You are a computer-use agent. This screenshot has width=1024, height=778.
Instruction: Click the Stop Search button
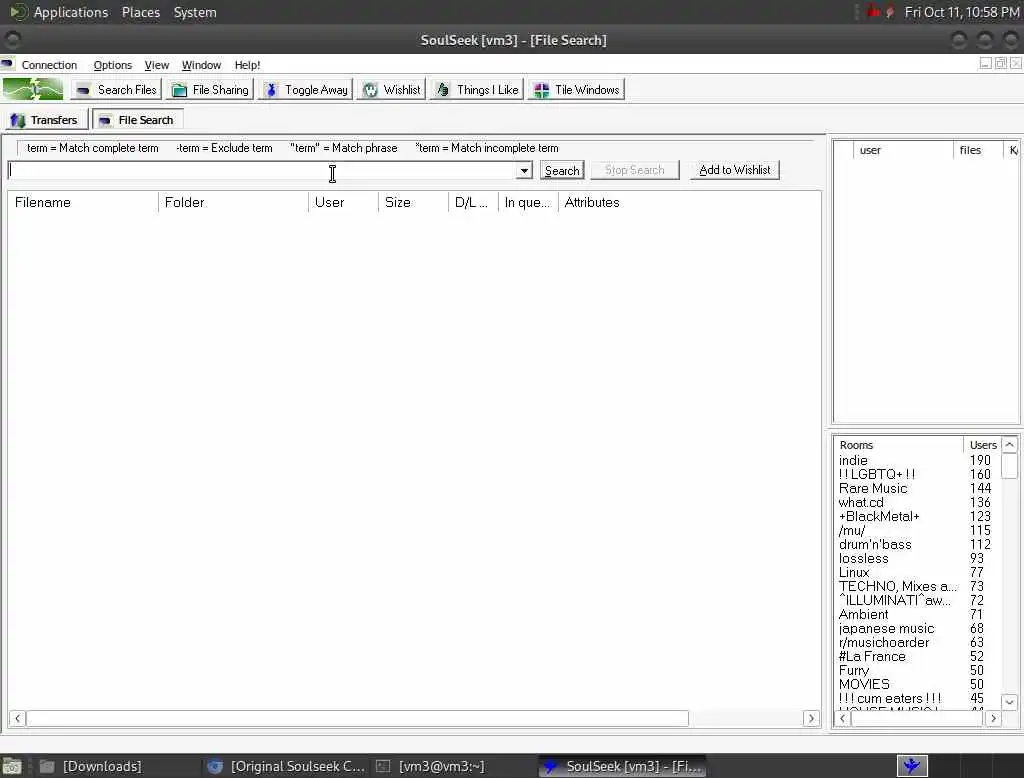[x=635, y=170]
